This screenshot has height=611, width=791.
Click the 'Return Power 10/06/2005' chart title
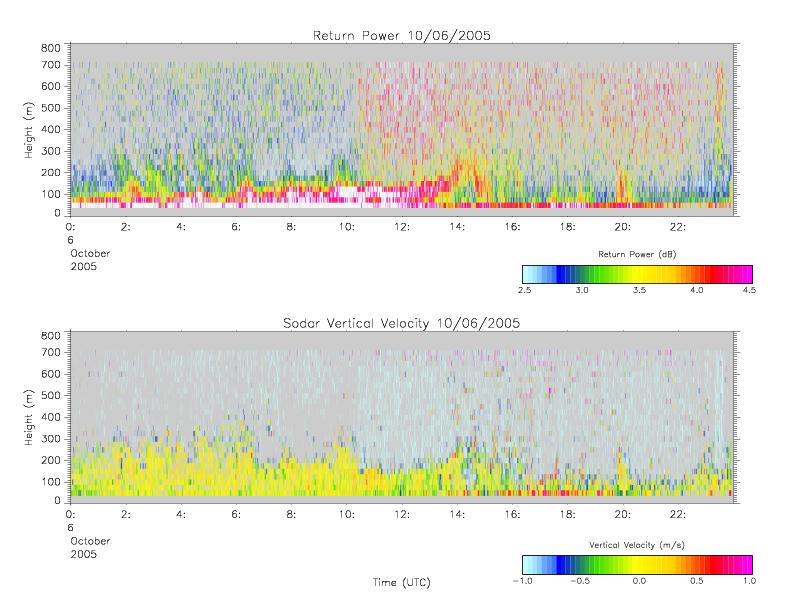pos(402,35)
